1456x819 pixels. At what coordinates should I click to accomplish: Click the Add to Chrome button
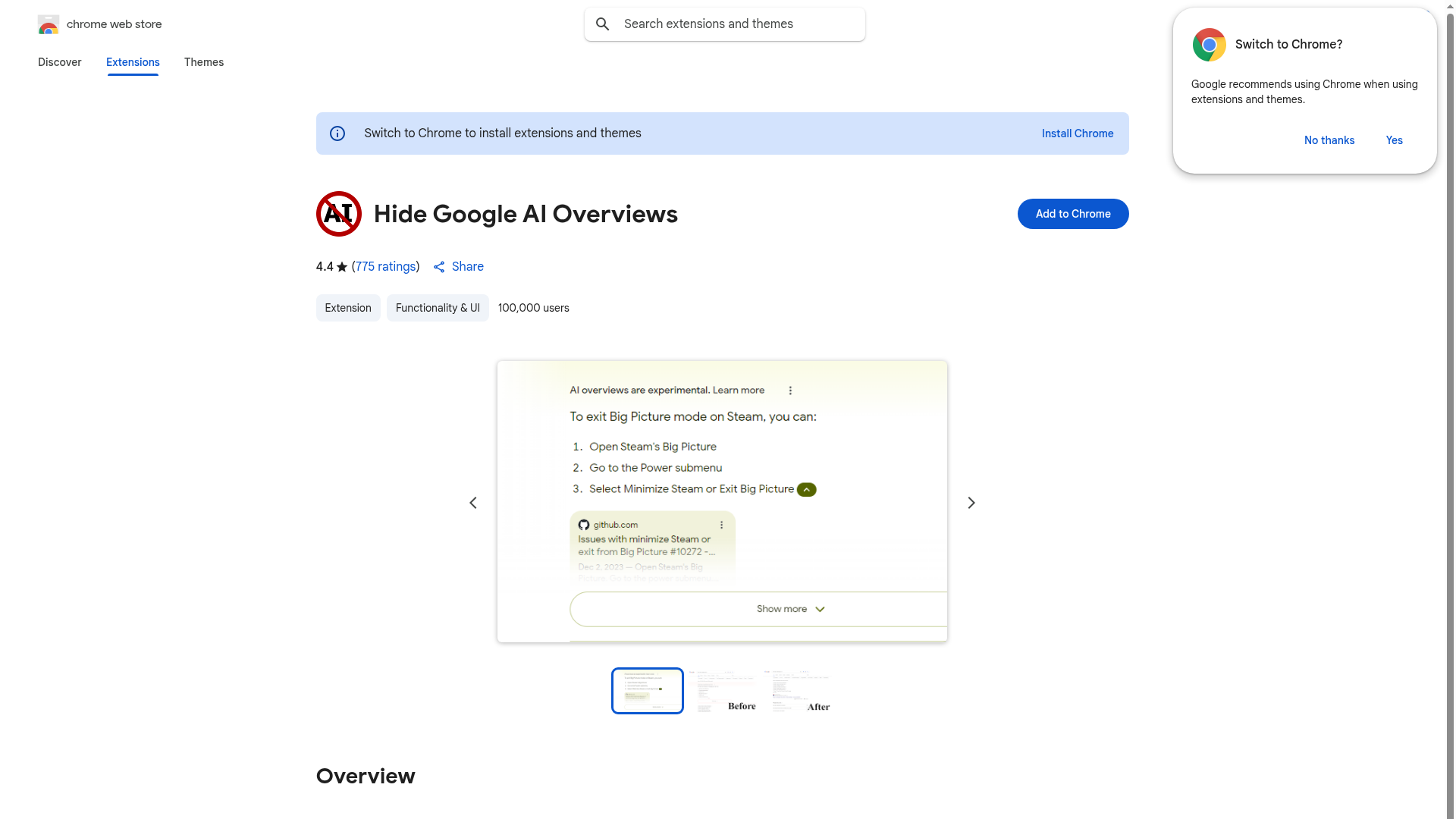pos(1073,214)
